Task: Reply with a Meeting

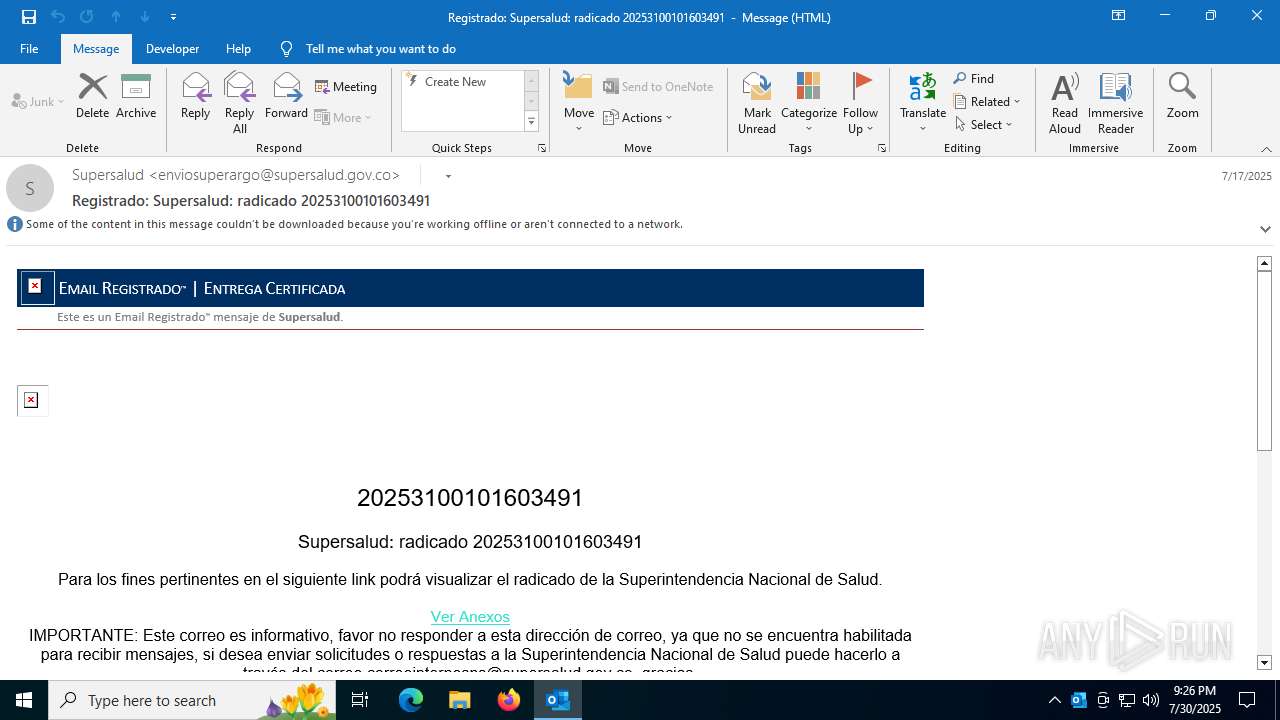Action: click(x=346, y=87)
